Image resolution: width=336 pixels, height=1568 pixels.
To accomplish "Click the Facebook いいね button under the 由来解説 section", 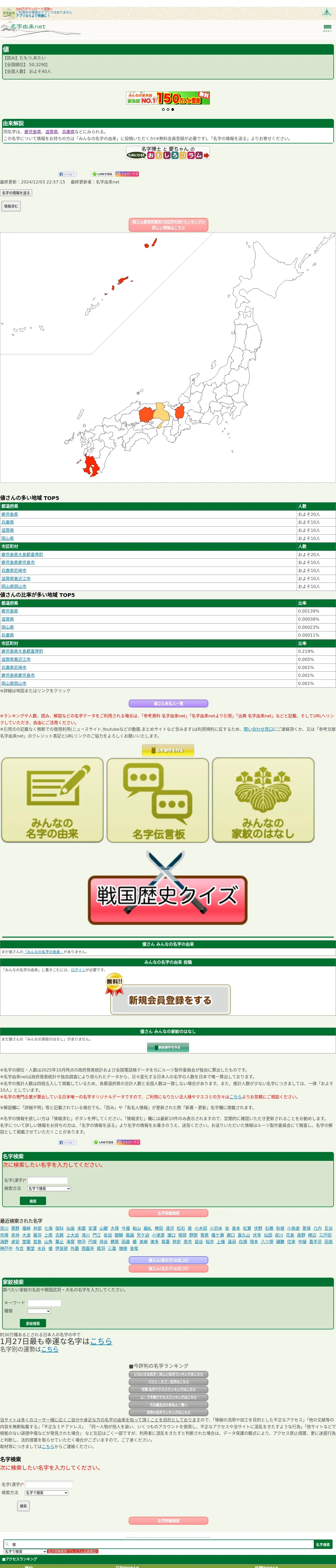I will (x=67, y=174).
